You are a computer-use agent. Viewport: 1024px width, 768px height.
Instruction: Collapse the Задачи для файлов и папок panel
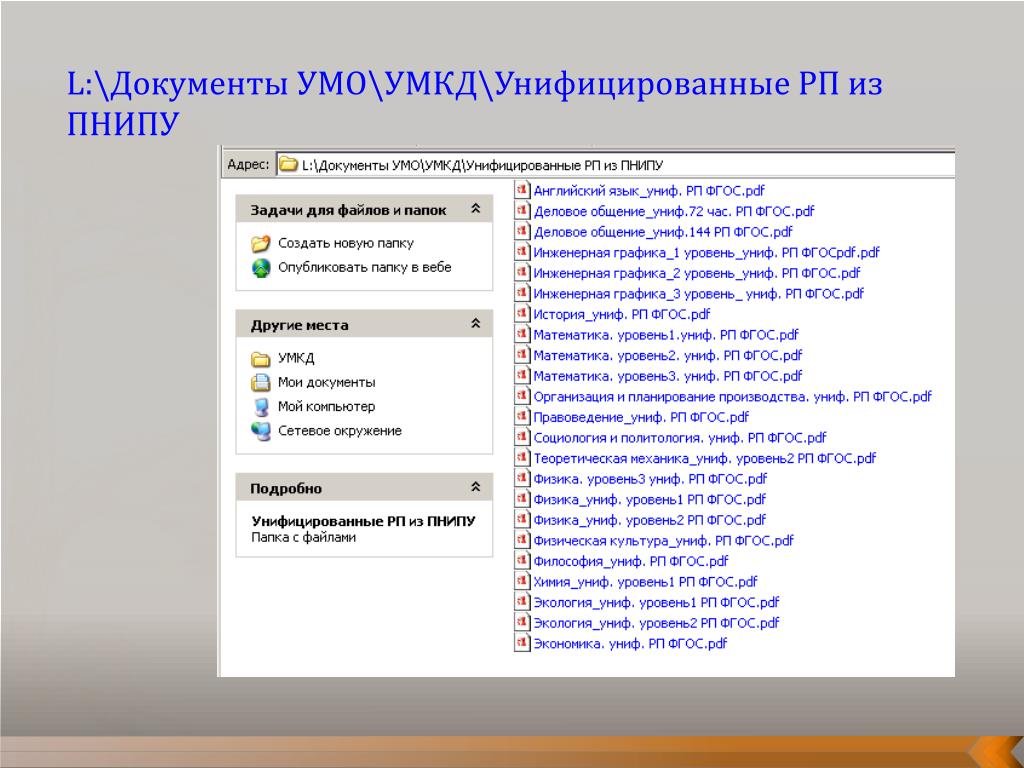pyautogui.click(x=475, y=209)
